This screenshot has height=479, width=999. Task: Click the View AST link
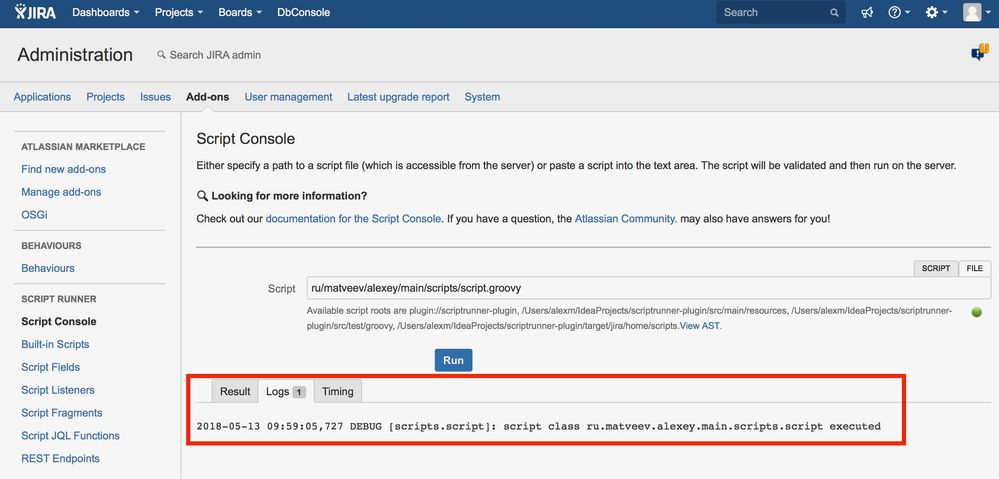701,326
